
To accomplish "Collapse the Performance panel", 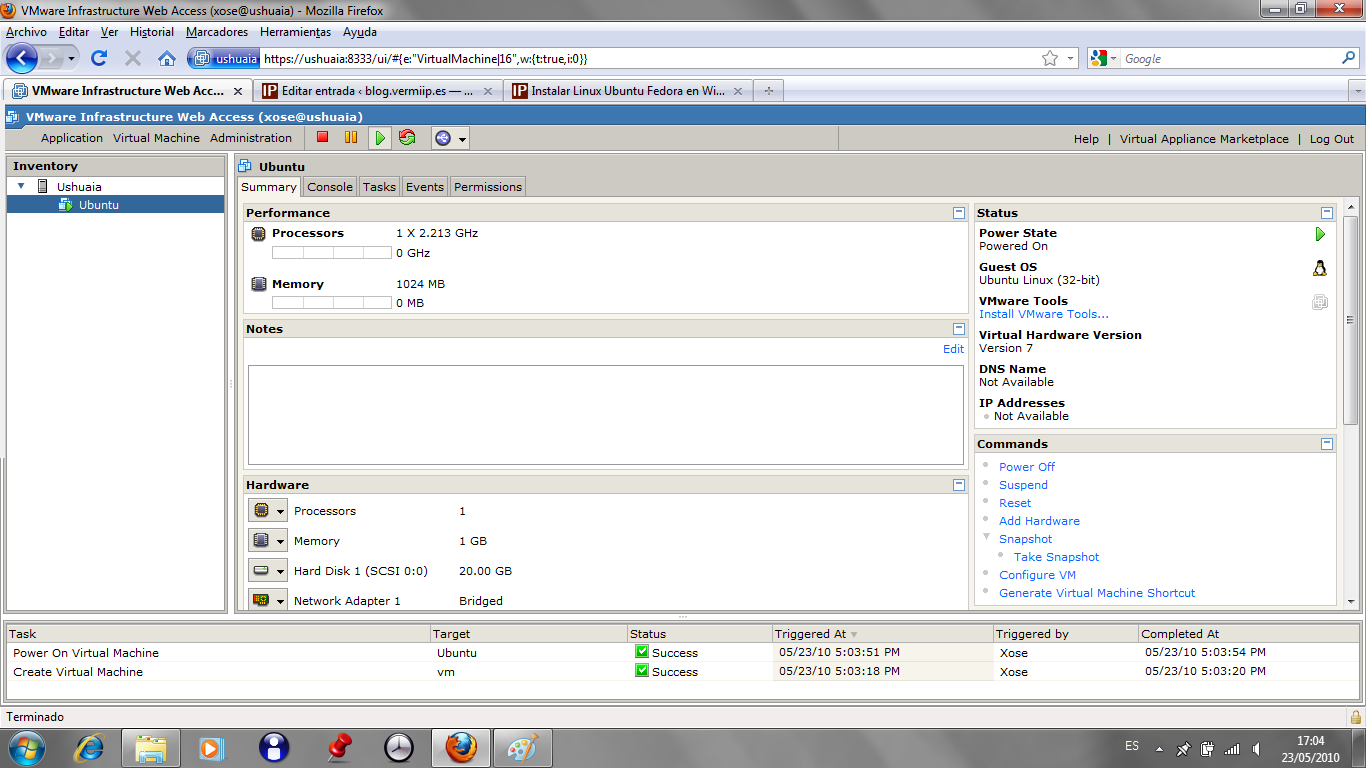I will (x=958, y=213).
